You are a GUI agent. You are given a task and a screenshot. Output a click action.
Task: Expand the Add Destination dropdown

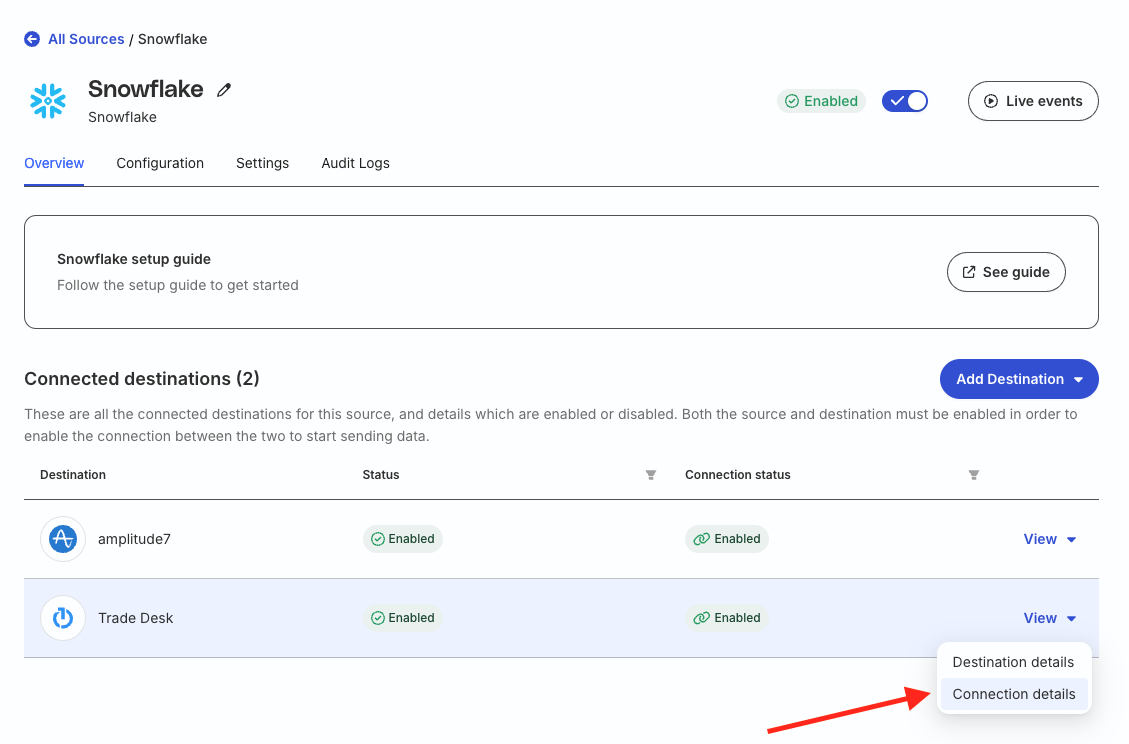pyautogui.click(x=1019, y=379)
